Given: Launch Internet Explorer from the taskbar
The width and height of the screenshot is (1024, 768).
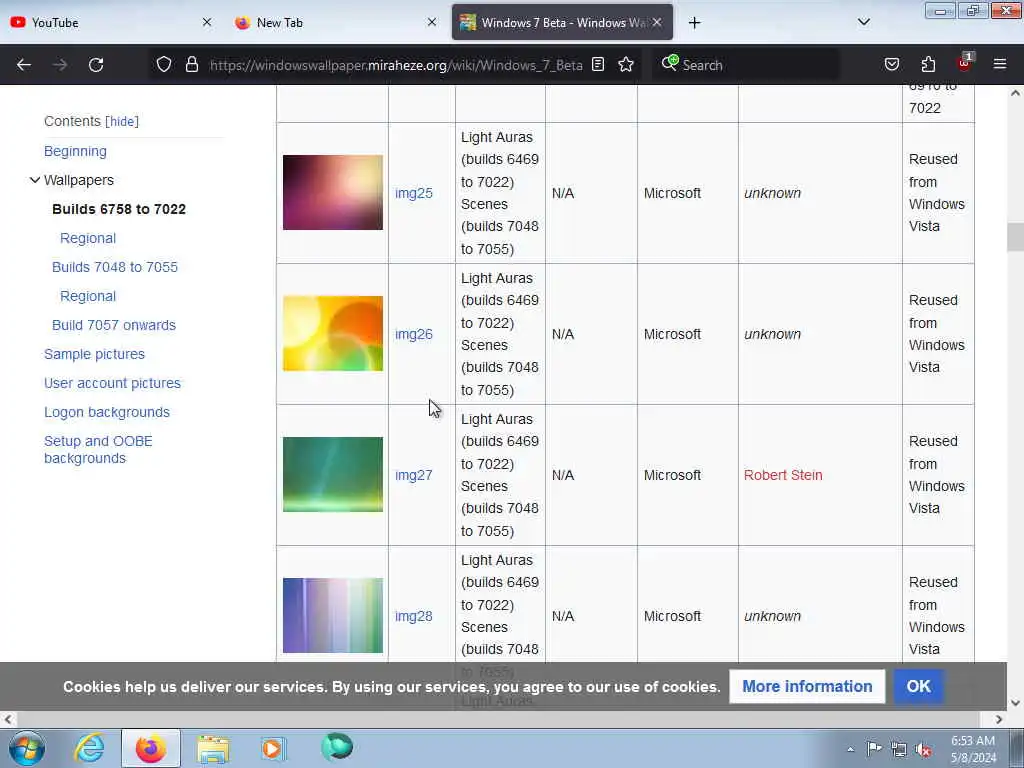Looking at the screenshot, I should pos(89,748).
